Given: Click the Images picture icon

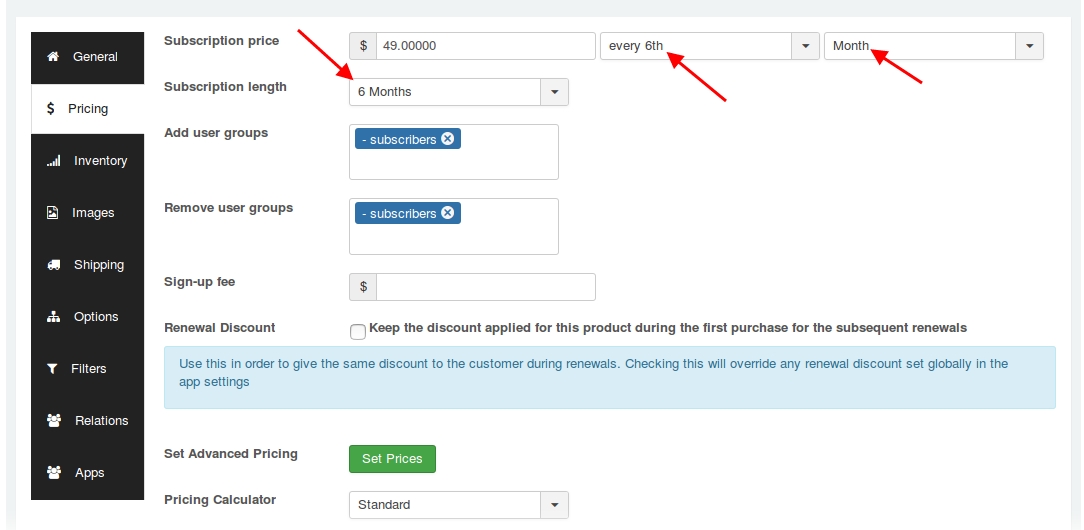Looking at the screenshot, I should pos(53,213).
